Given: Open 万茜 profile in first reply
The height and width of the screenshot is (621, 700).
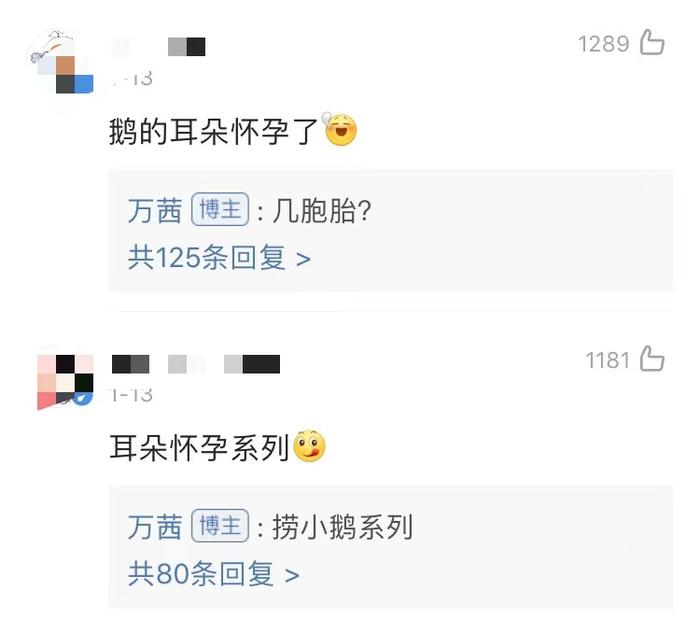Looking at the screenshot, I should (154, 210).
